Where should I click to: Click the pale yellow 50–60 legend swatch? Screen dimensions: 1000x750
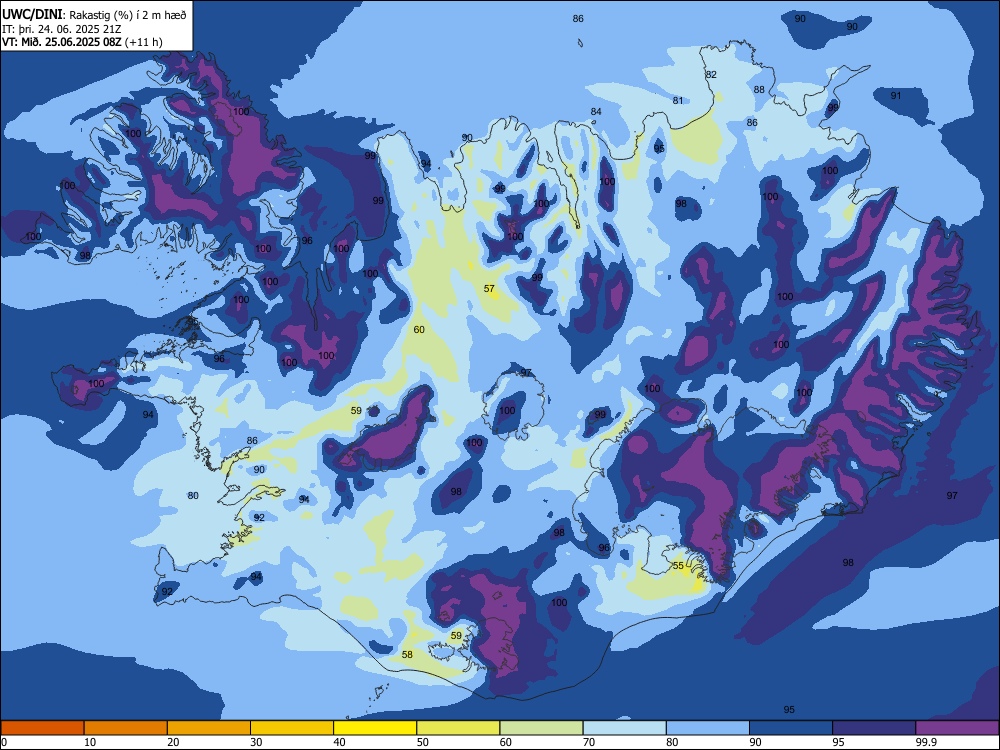point(458,728)
